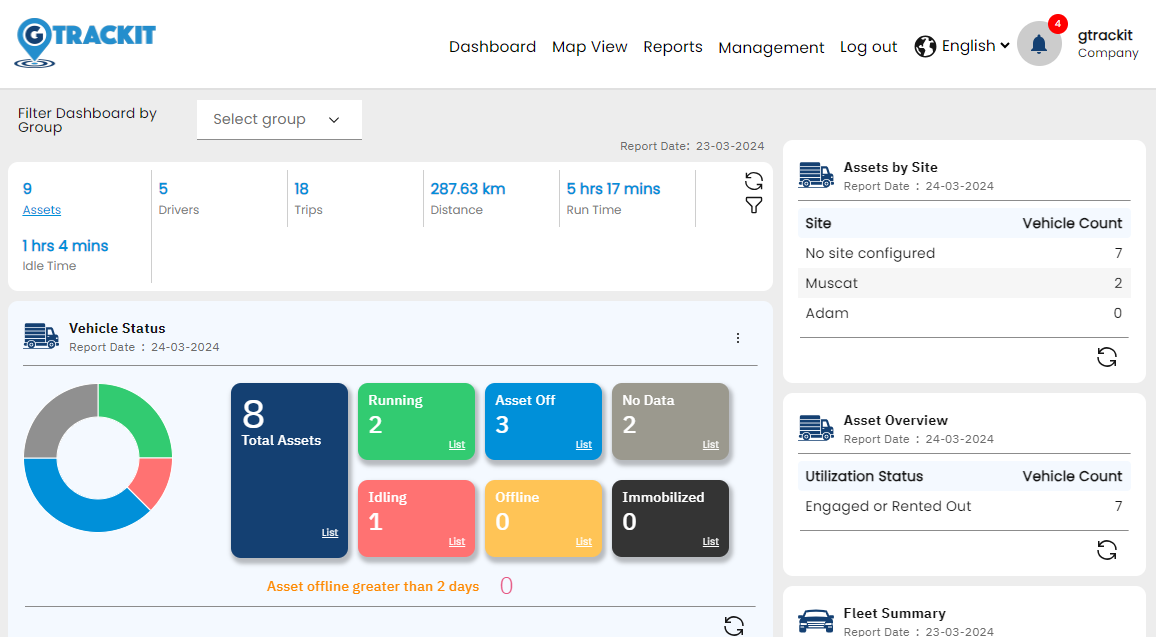The image size is (1156, 637).
Task: Open the gtrackit Company profile
Action: 1107,43
